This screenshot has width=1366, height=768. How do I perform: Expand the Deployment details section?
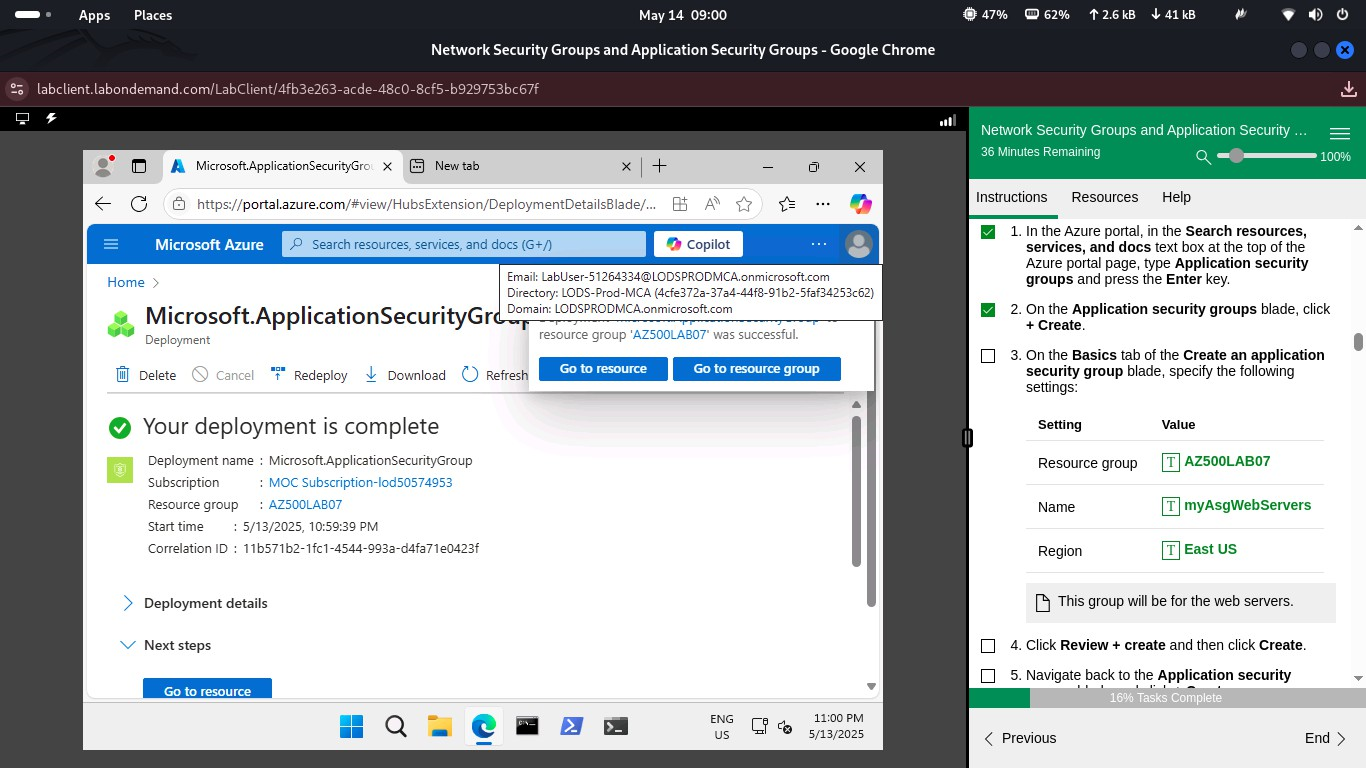click(x=128, y=603)
